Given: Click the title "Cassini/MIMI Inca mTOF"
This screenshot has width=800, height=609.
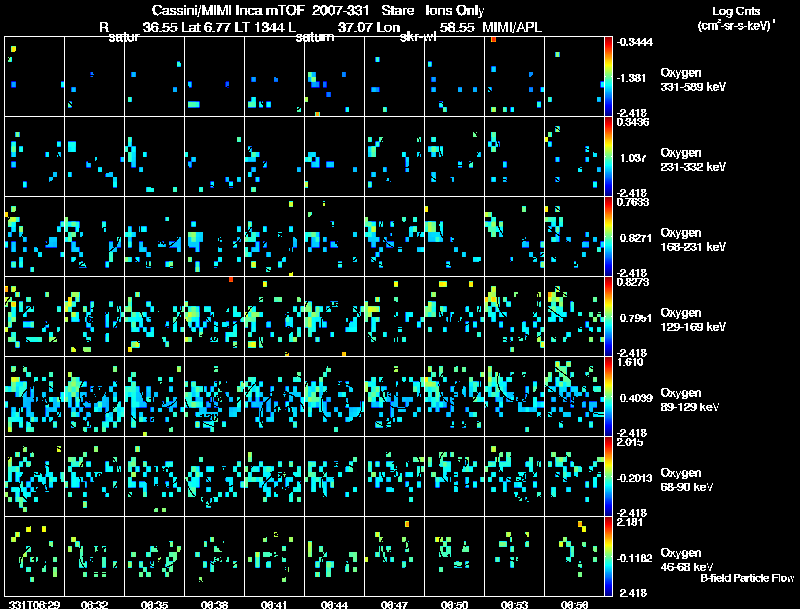Looking at the screenshot, I should tap(228, 10).
